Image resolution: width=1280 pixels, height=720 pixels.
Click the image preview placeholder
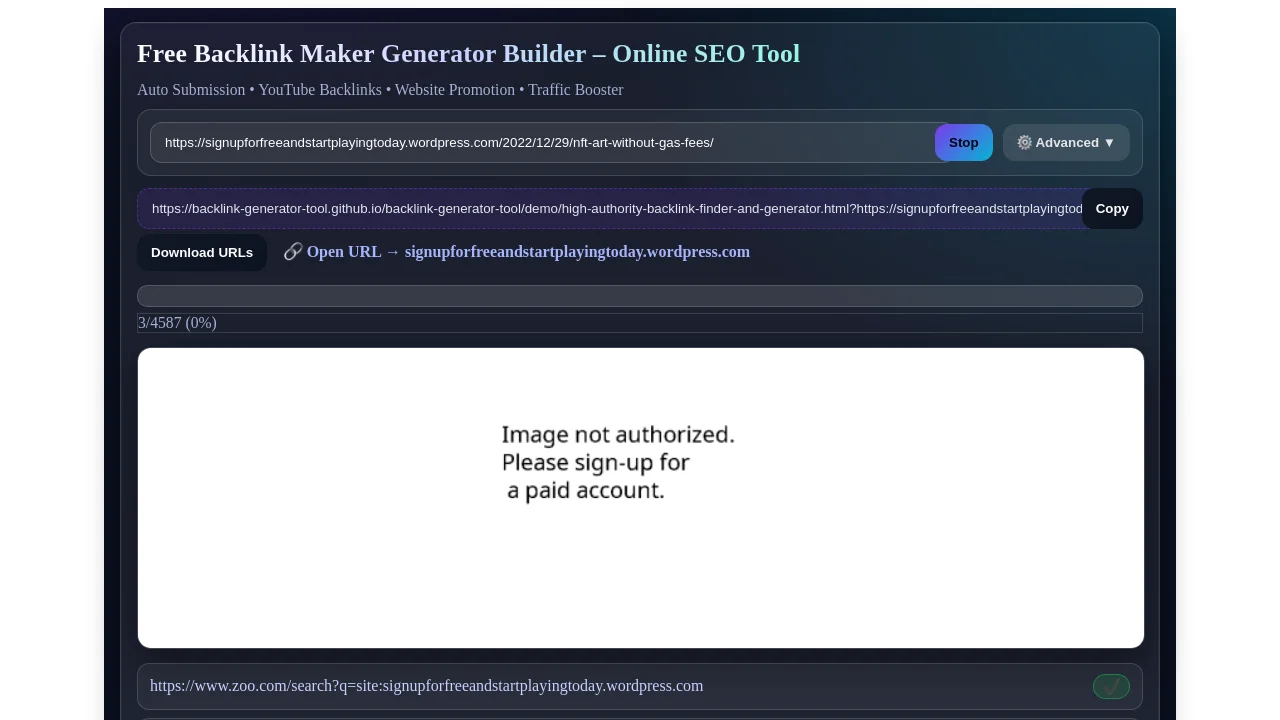(x=641, y=498)
